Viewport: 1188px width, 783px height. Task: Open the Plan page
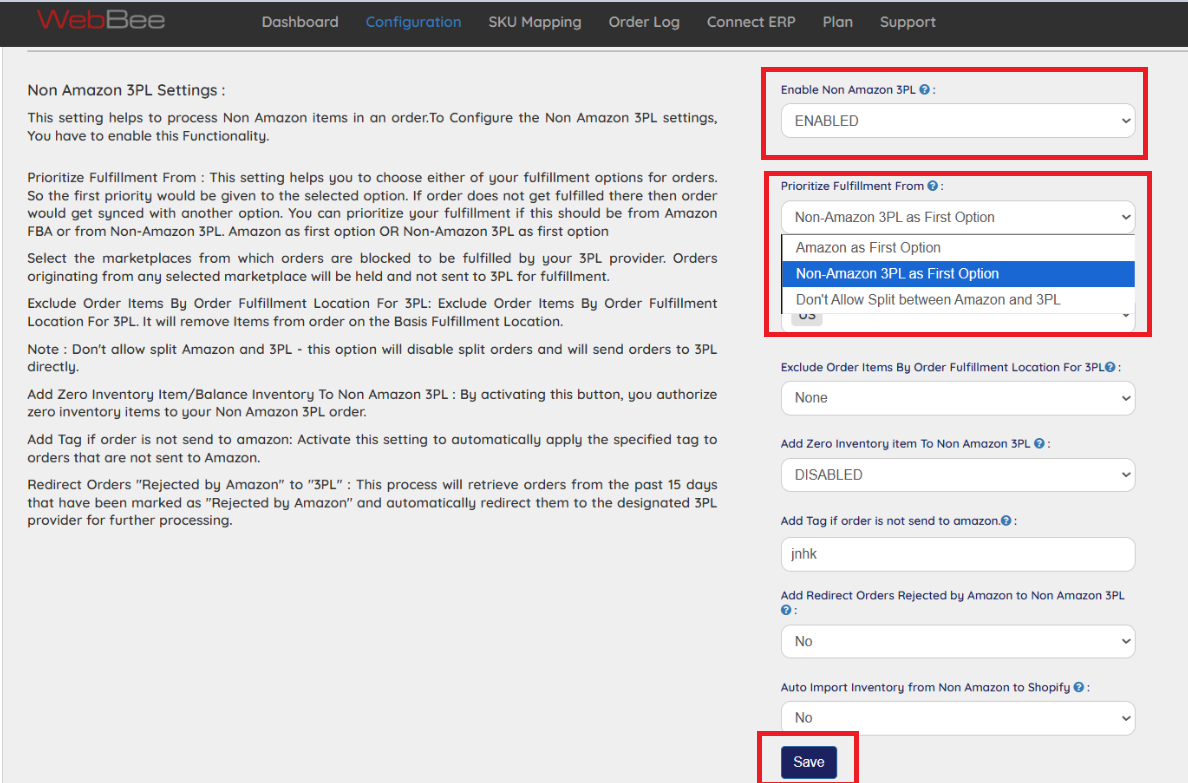(x=837, y=22)
